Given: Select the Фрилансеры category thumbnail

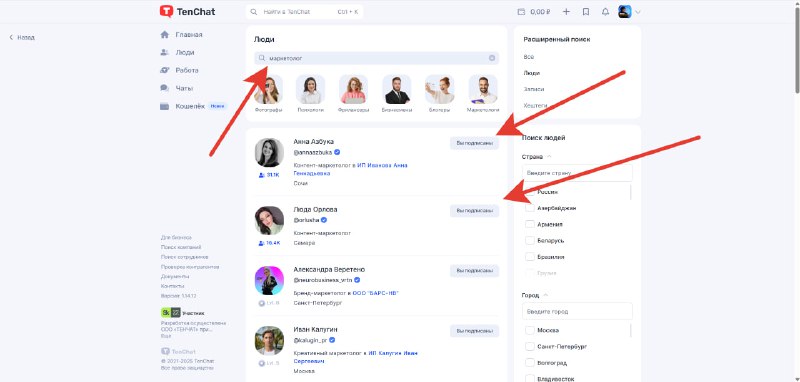Looking at the screenshot, I should [353, 94].
